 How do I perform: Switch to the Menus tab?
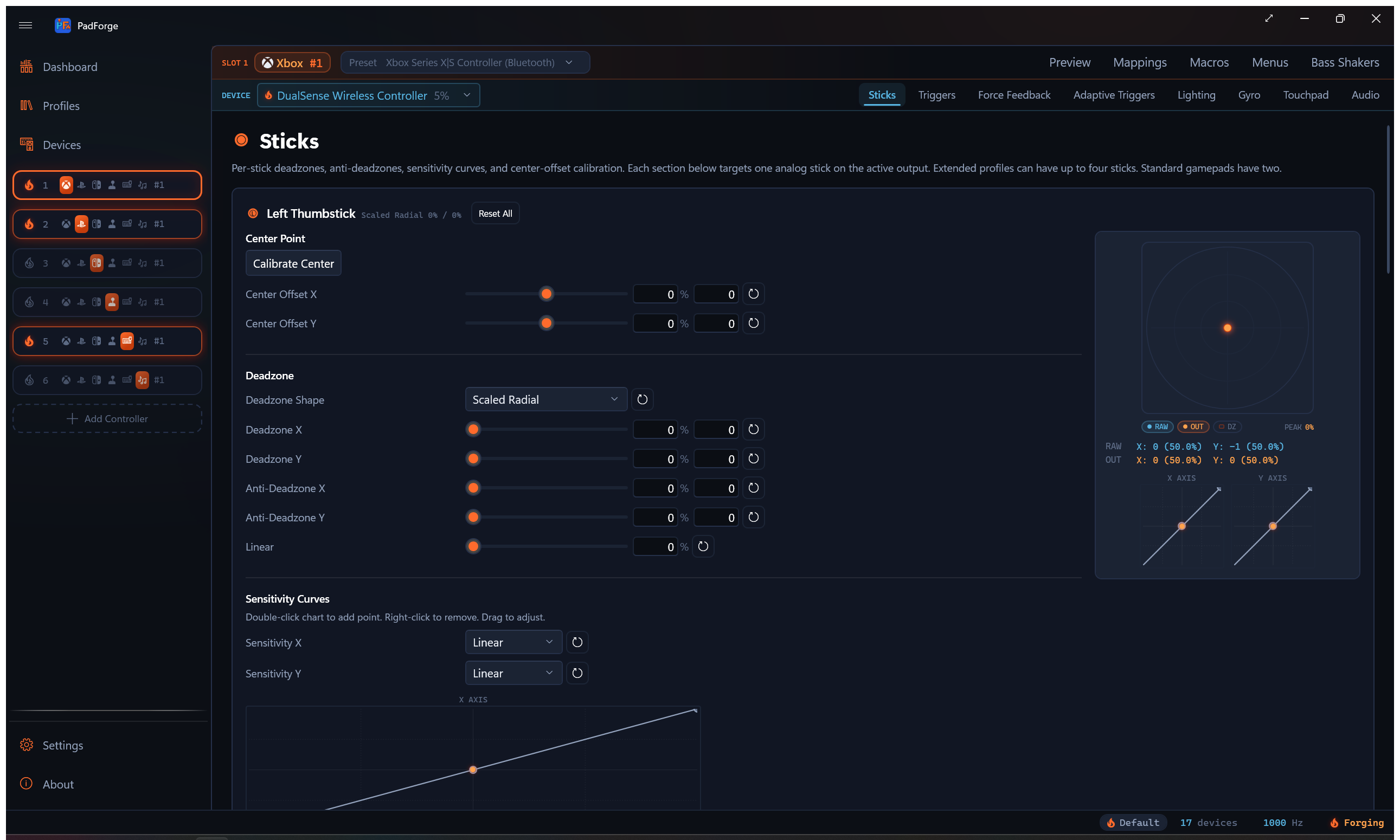click(x=1270, y=63)
